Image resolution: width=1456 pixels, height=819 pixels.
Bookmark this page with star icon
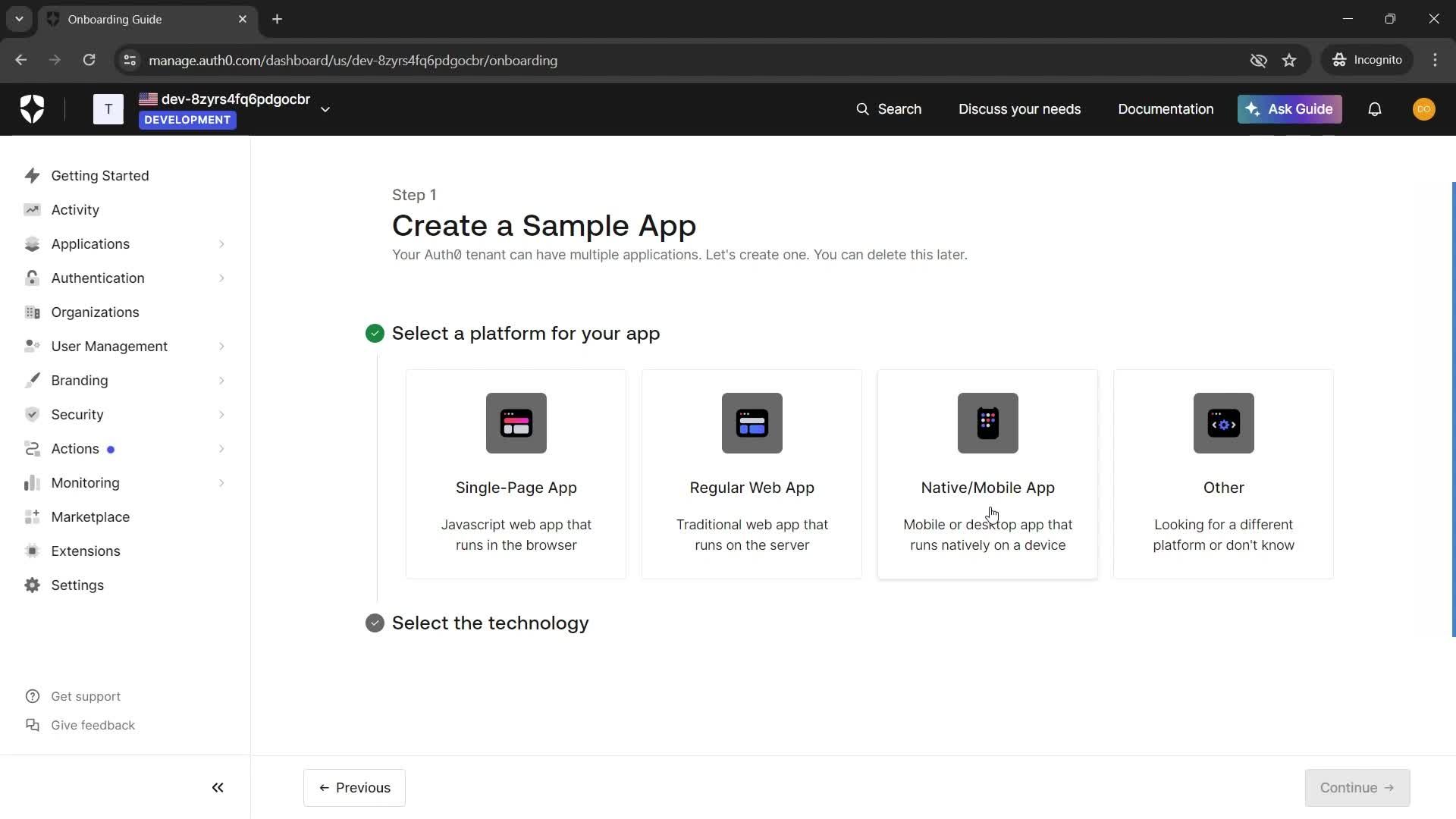tap(1289, 60)
